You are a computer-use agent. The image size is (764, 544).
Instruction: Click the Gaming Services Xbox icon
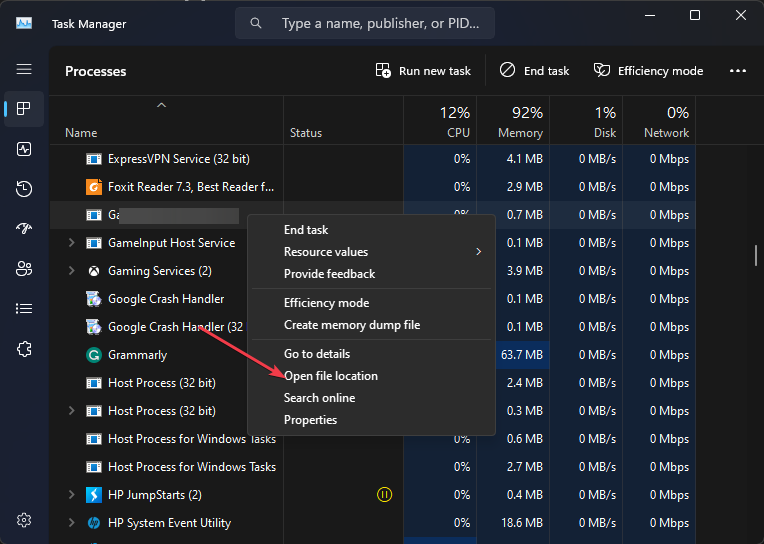click(x=94, y=271)
